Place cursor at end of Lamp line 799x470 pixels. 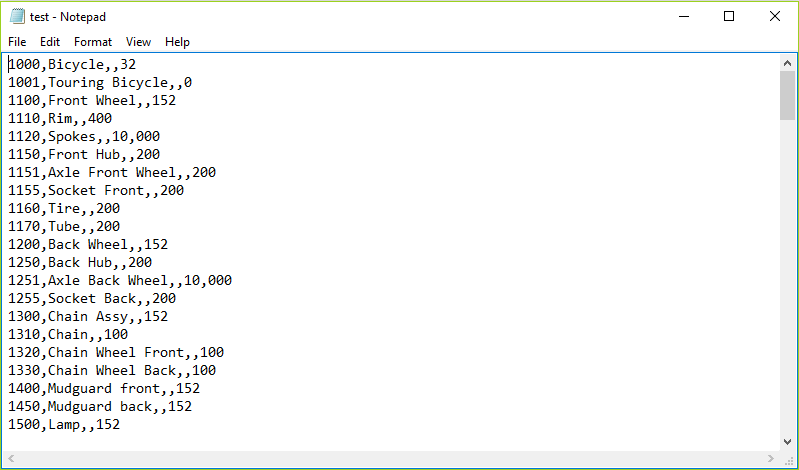tap(120, 424)
